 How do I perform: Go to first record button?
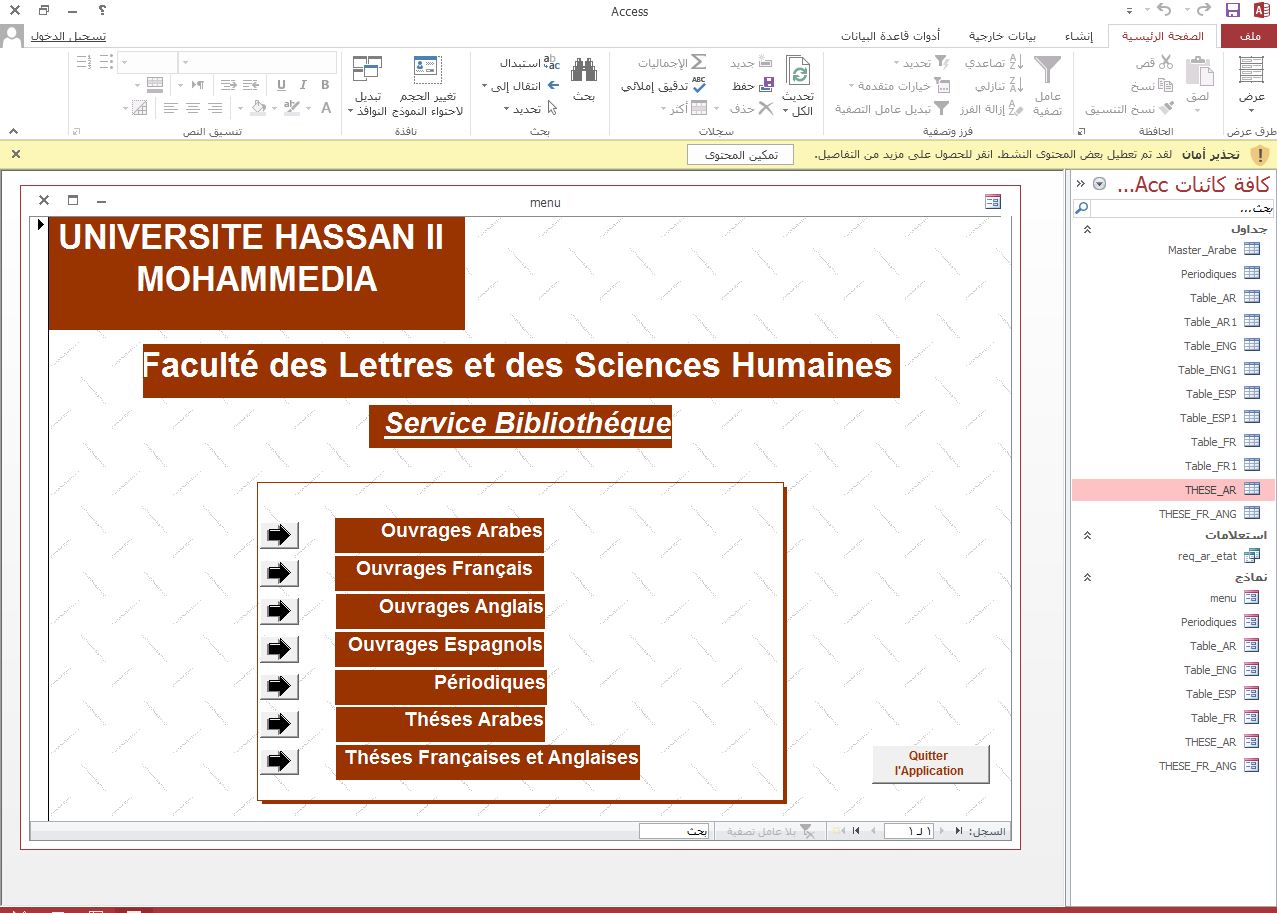[x=958, y=832]
